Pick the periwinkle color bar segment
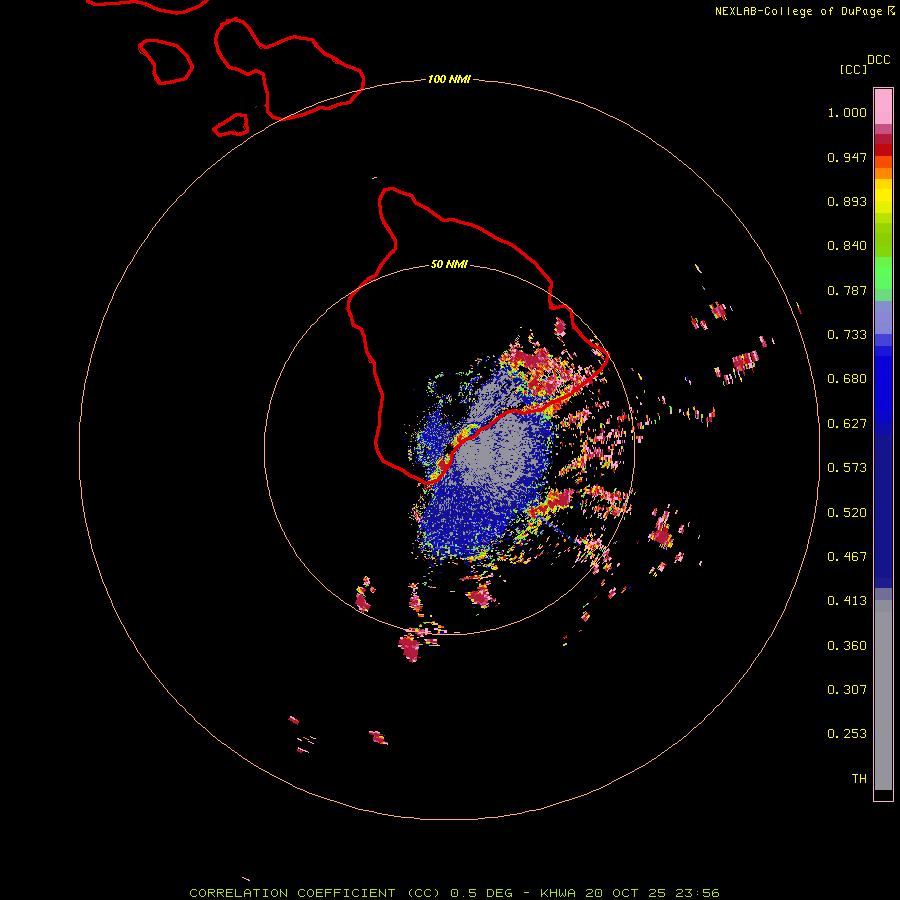This screenshot has height=900, width=900. pos(883,317)
